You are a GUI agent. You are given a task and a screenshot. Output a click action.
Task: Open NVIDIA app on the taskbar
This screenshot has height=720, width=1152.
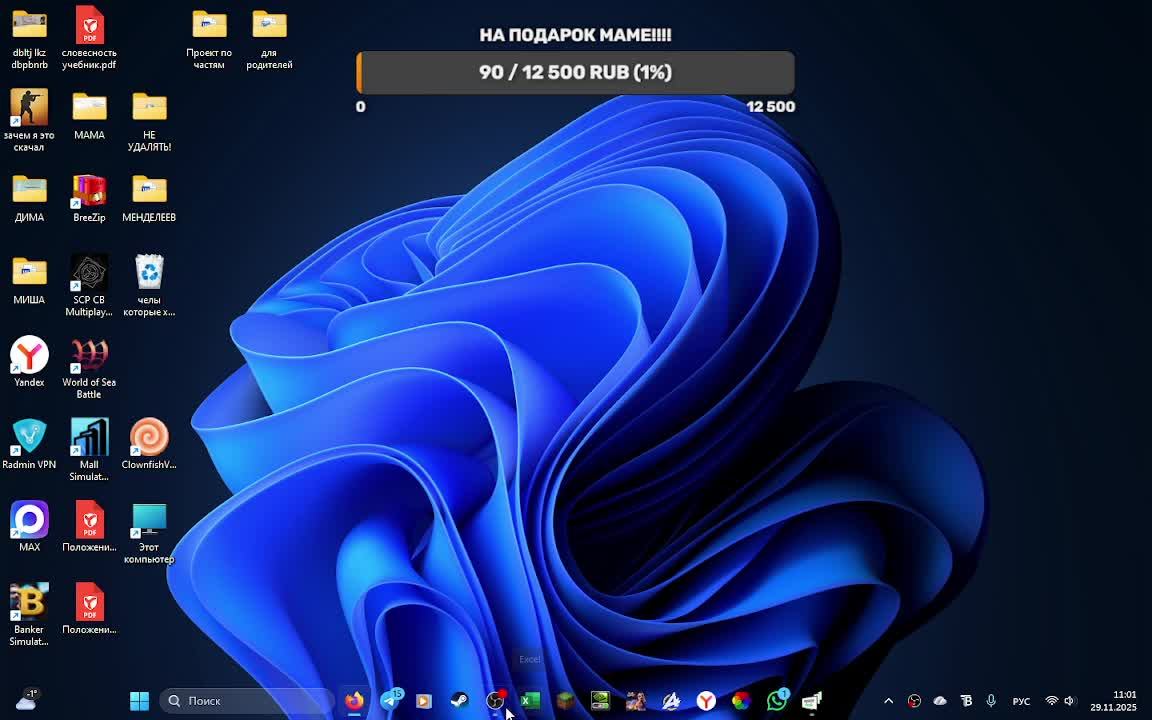tap(600, 701)
